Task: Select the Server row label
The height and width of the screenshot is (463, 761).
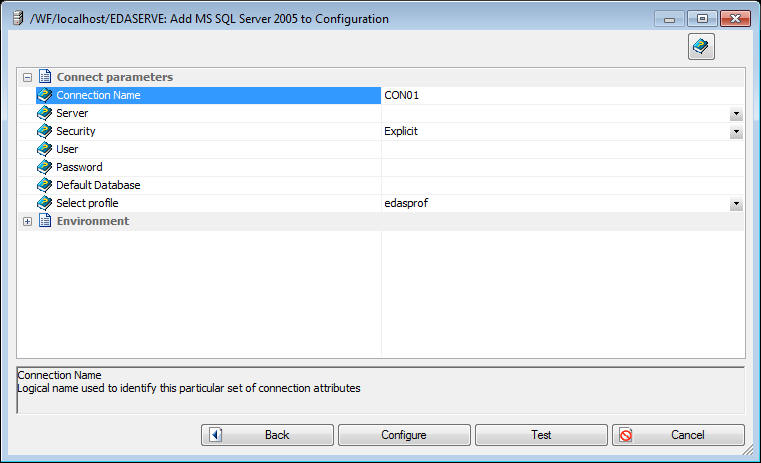Action: point(72,113)
